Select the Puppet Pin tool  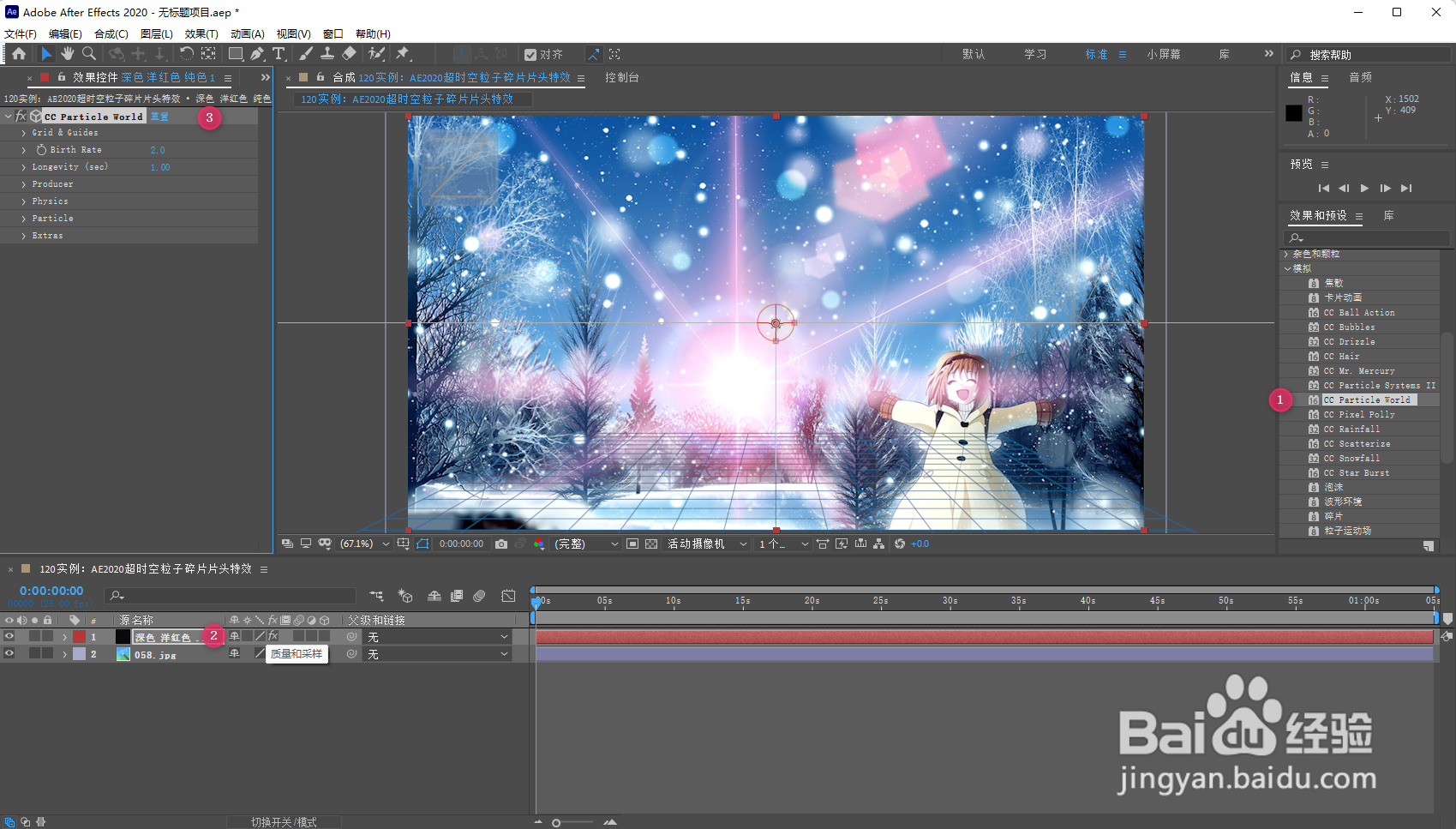point(402,54)
